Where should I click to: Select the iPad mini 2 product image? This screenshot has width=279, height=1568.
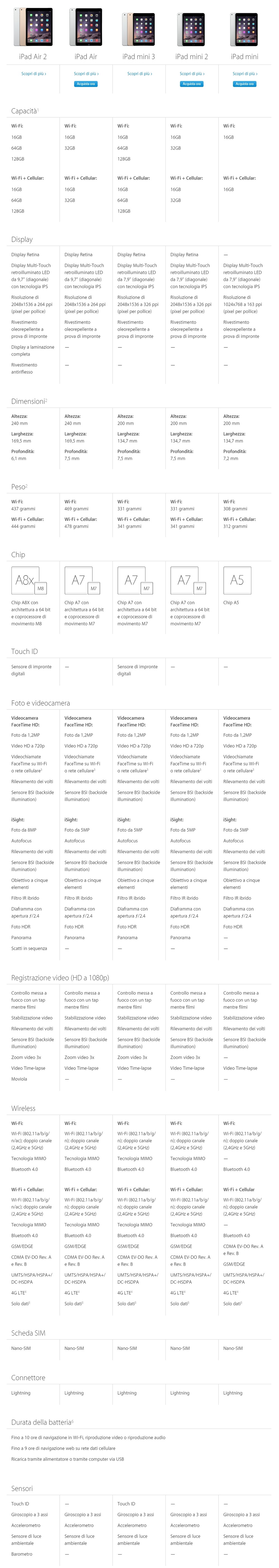coord(191,28)
